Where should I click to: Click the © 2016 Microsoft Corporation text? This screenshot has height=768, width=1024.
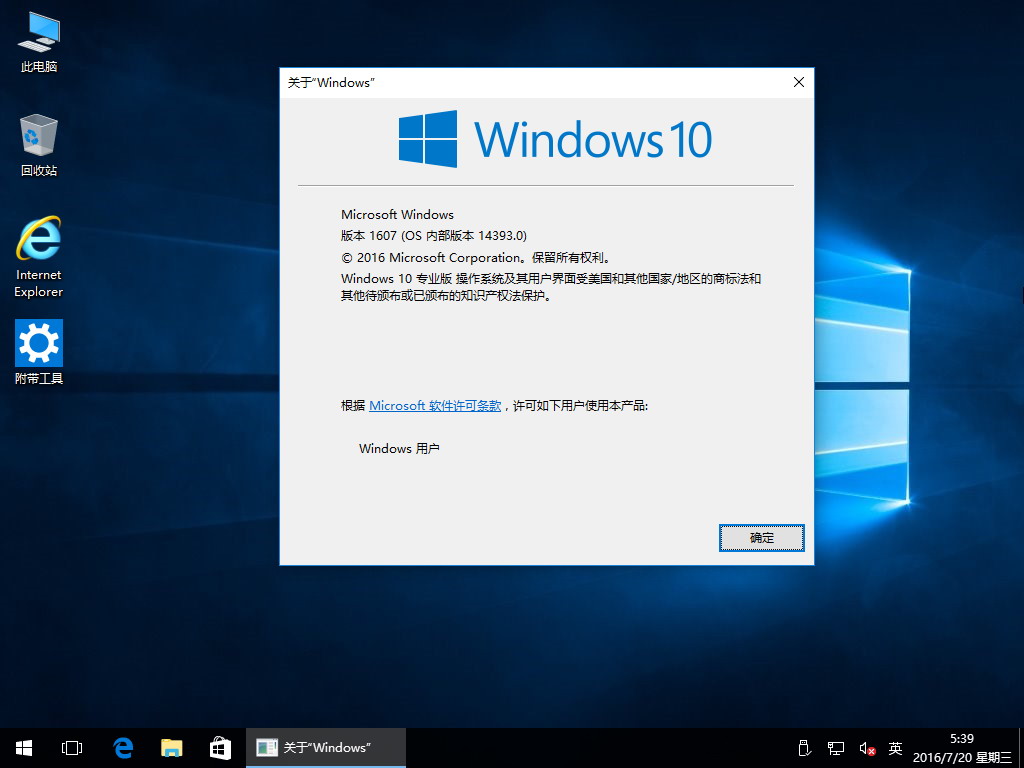[476, 257]
